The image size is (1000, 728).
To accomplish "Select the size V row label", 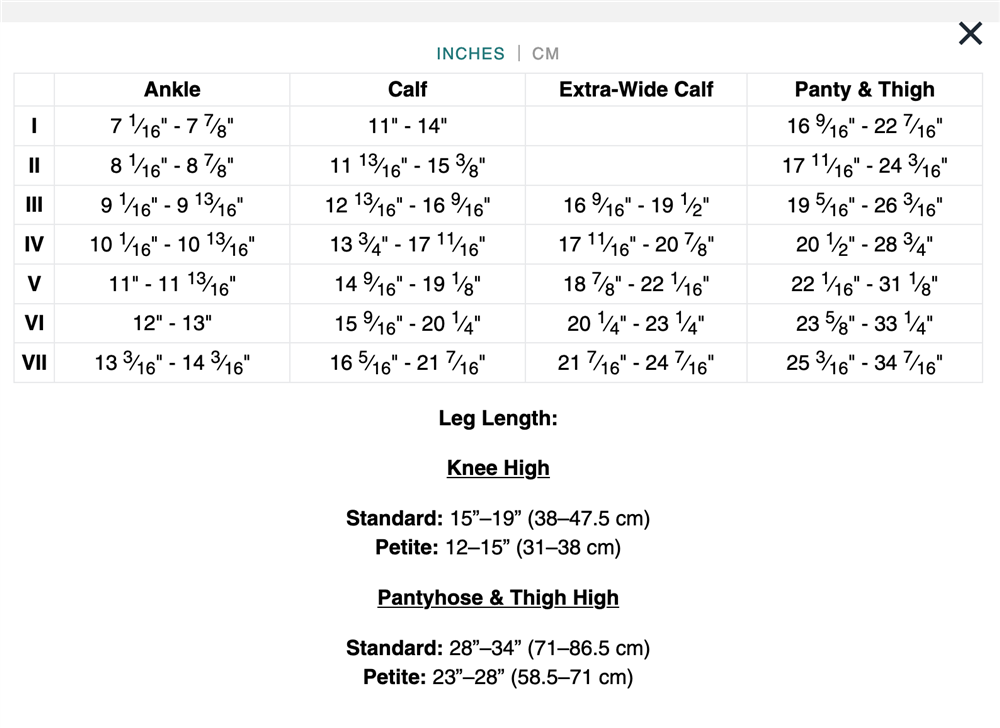I will (x=34, y=284).
